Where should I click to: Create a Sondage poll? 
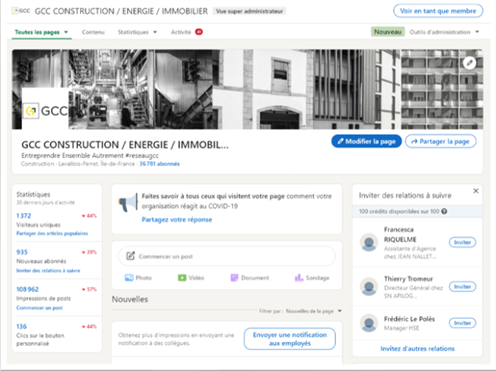312,278
